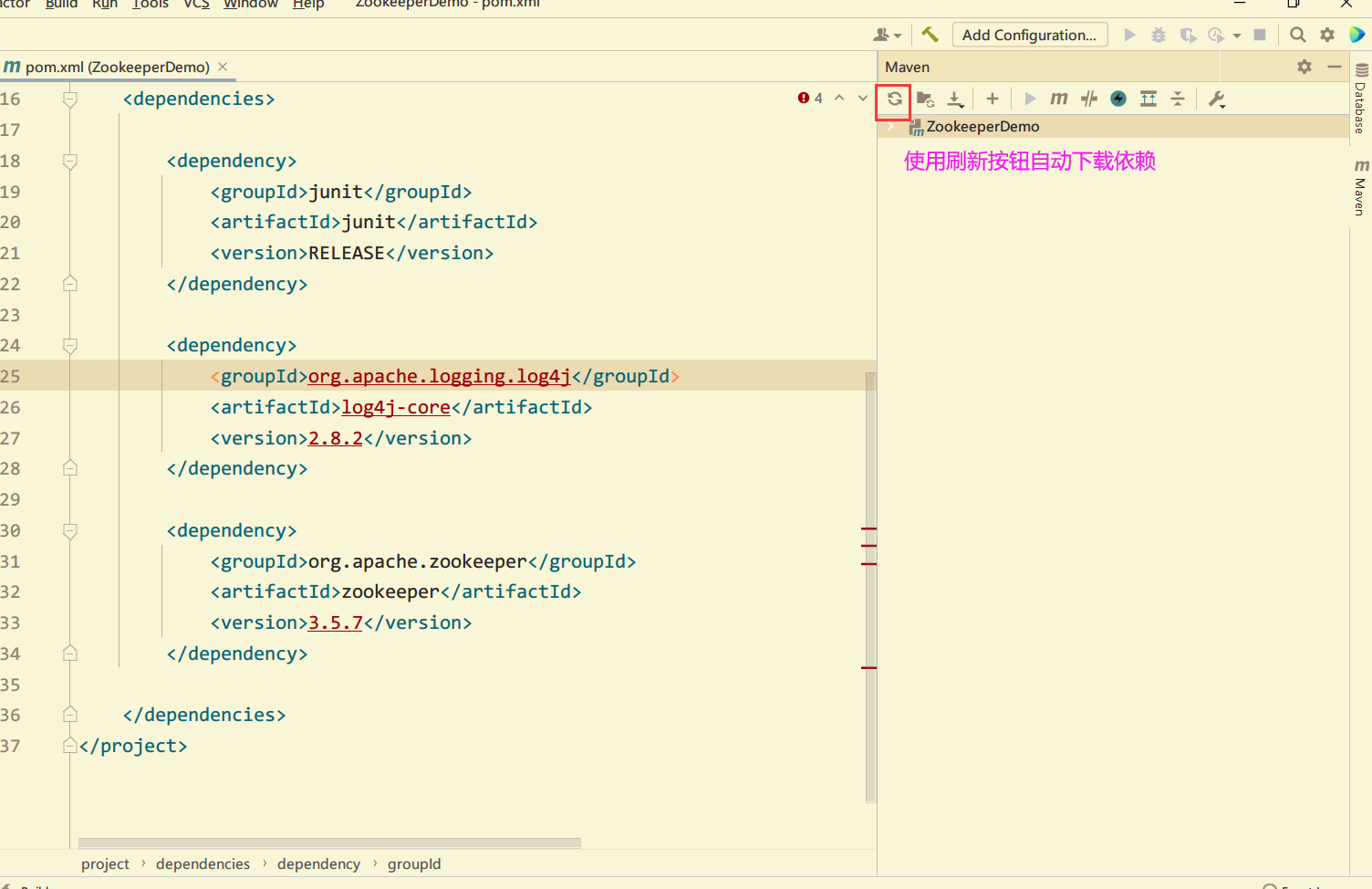Click the errors indicator showing 4
This screenshot has height=889, width=1372.
coord(810,98)
